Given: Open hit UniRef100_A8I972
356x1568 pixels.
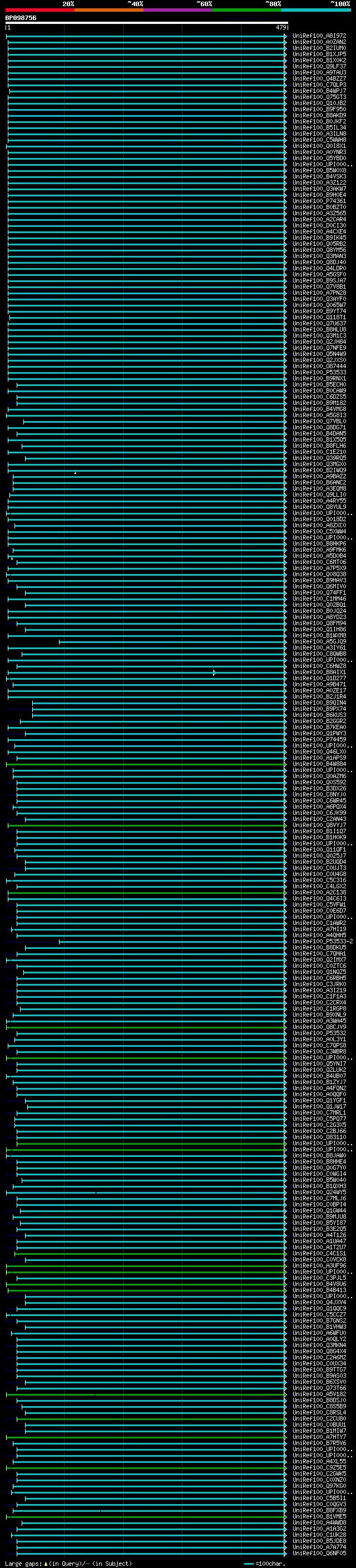Looking at the screenshot, I should click(x=319, y=36).
